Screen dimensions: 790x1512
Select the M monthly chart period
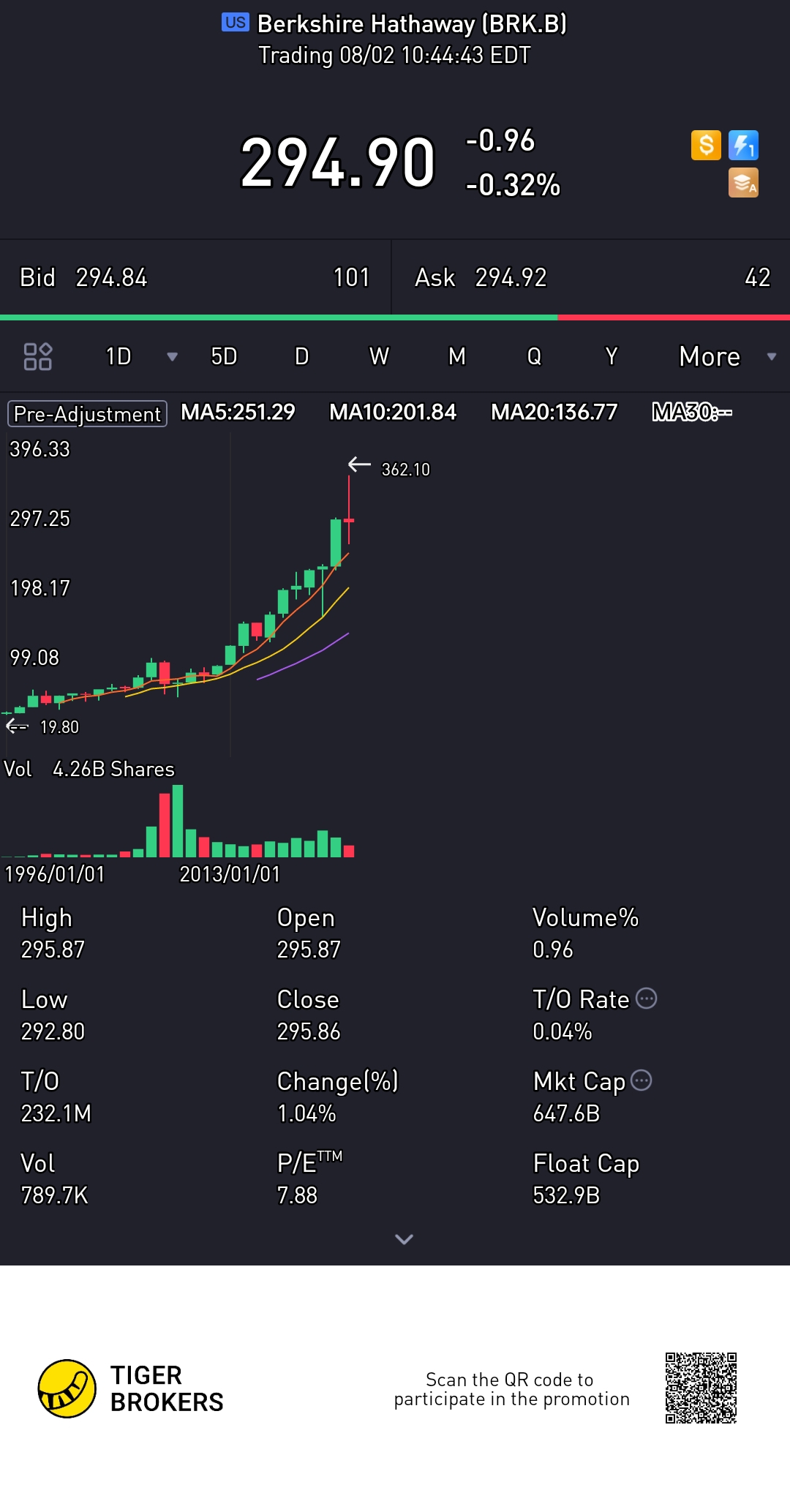coord(457,357)
